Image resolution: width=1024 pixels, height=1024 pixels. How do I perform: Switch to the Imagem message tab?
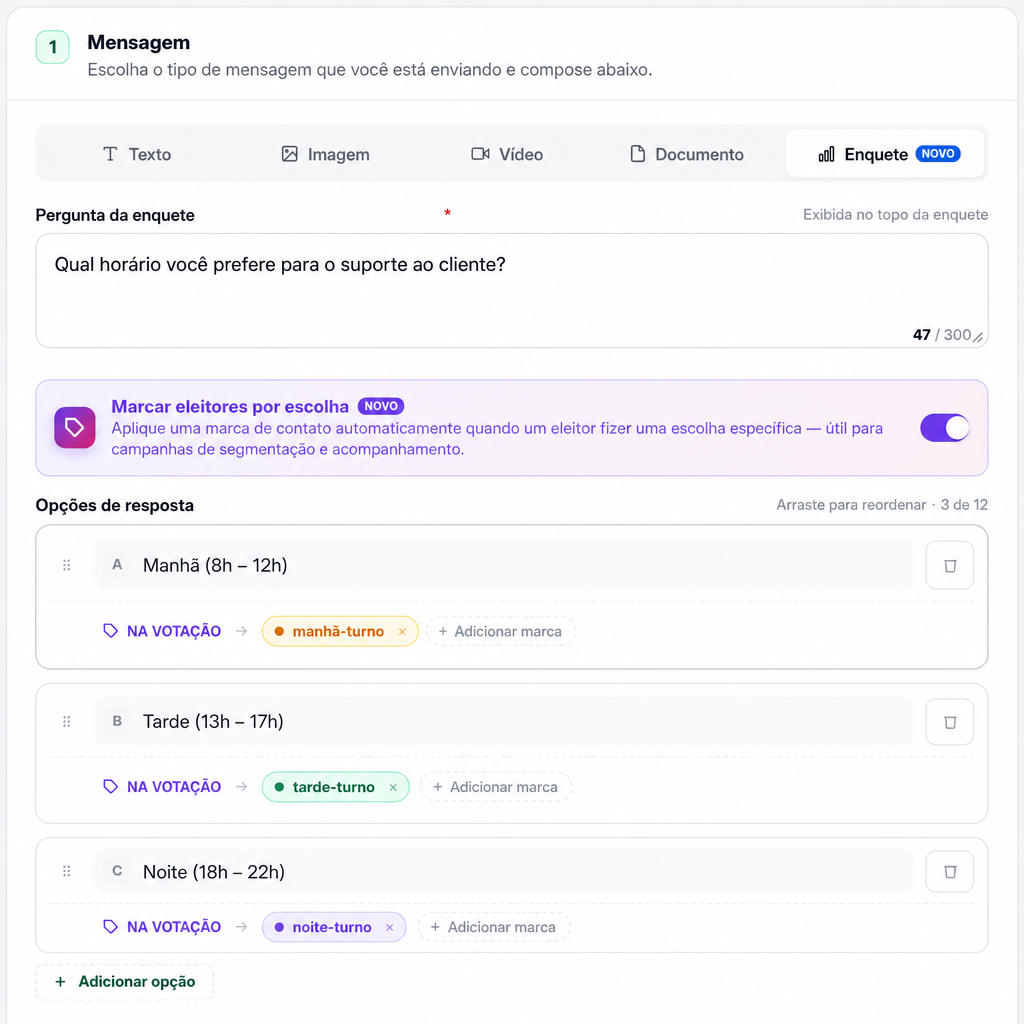click(326, 154)
